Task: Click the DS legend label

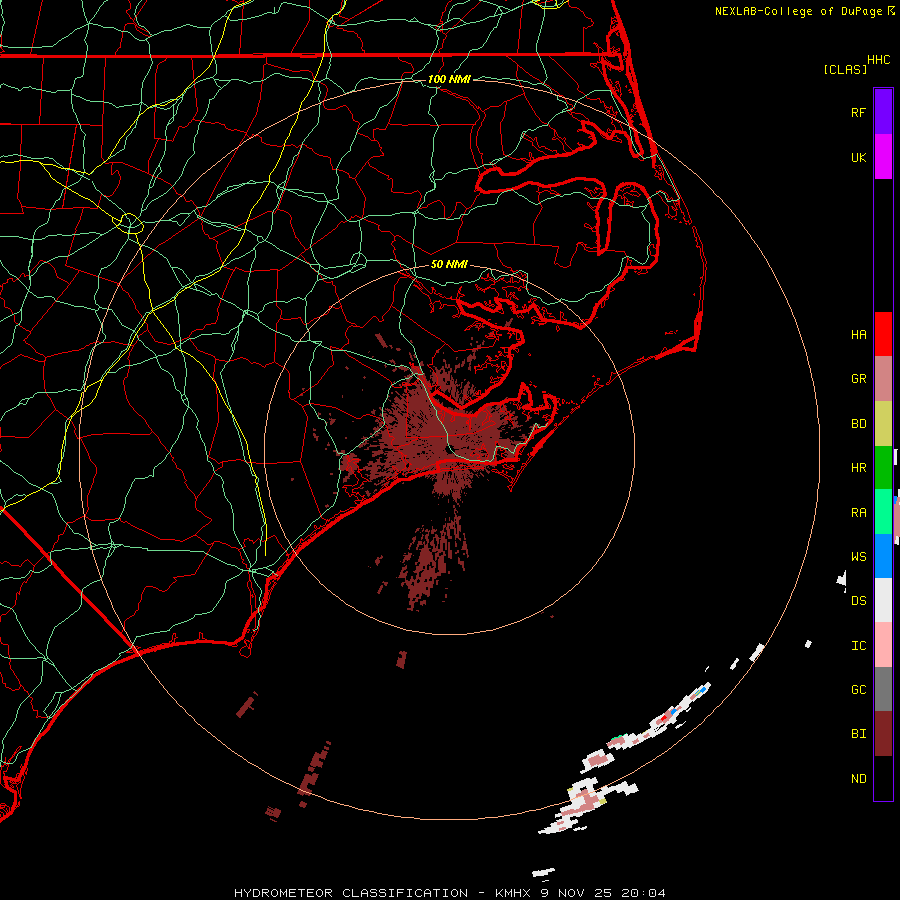Action: point(858,601)
